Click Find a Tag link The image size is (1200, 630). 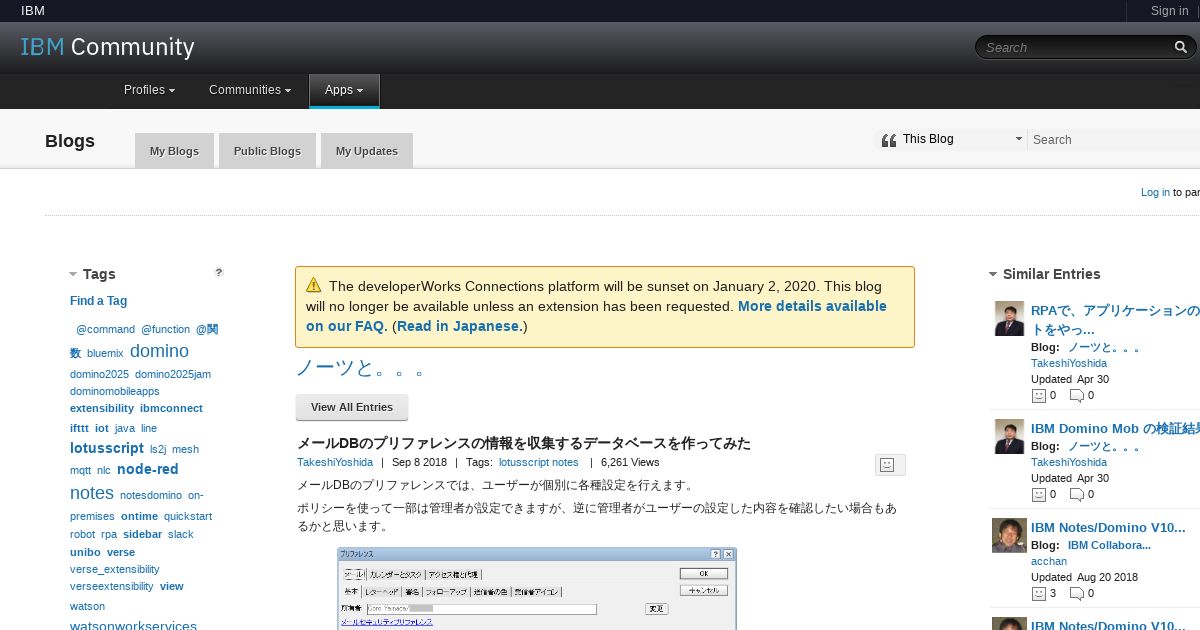tap(98, 301)
